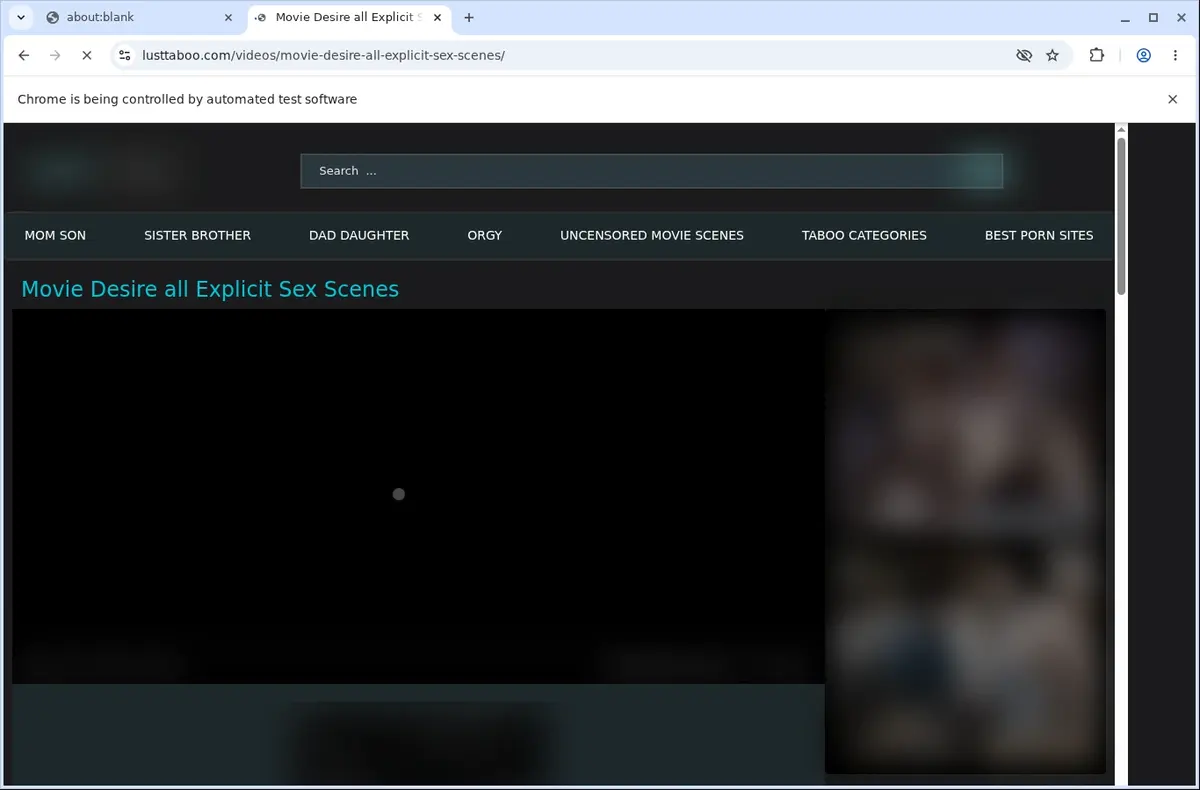Open a new tab with plus button

[x=469, y=17]
